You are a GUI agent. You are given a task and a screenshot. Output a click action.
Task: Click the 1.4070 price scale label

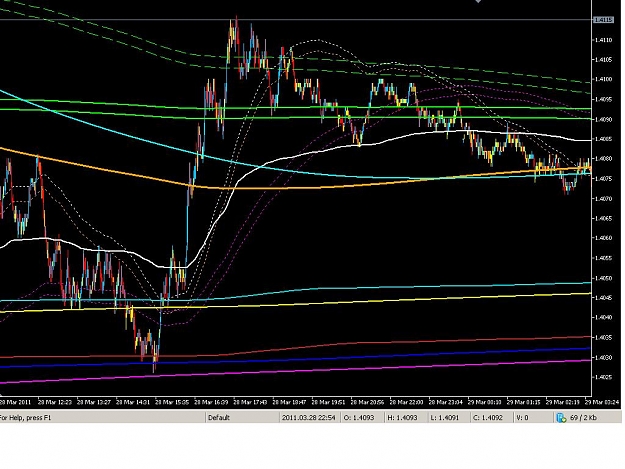coord(603,198)
